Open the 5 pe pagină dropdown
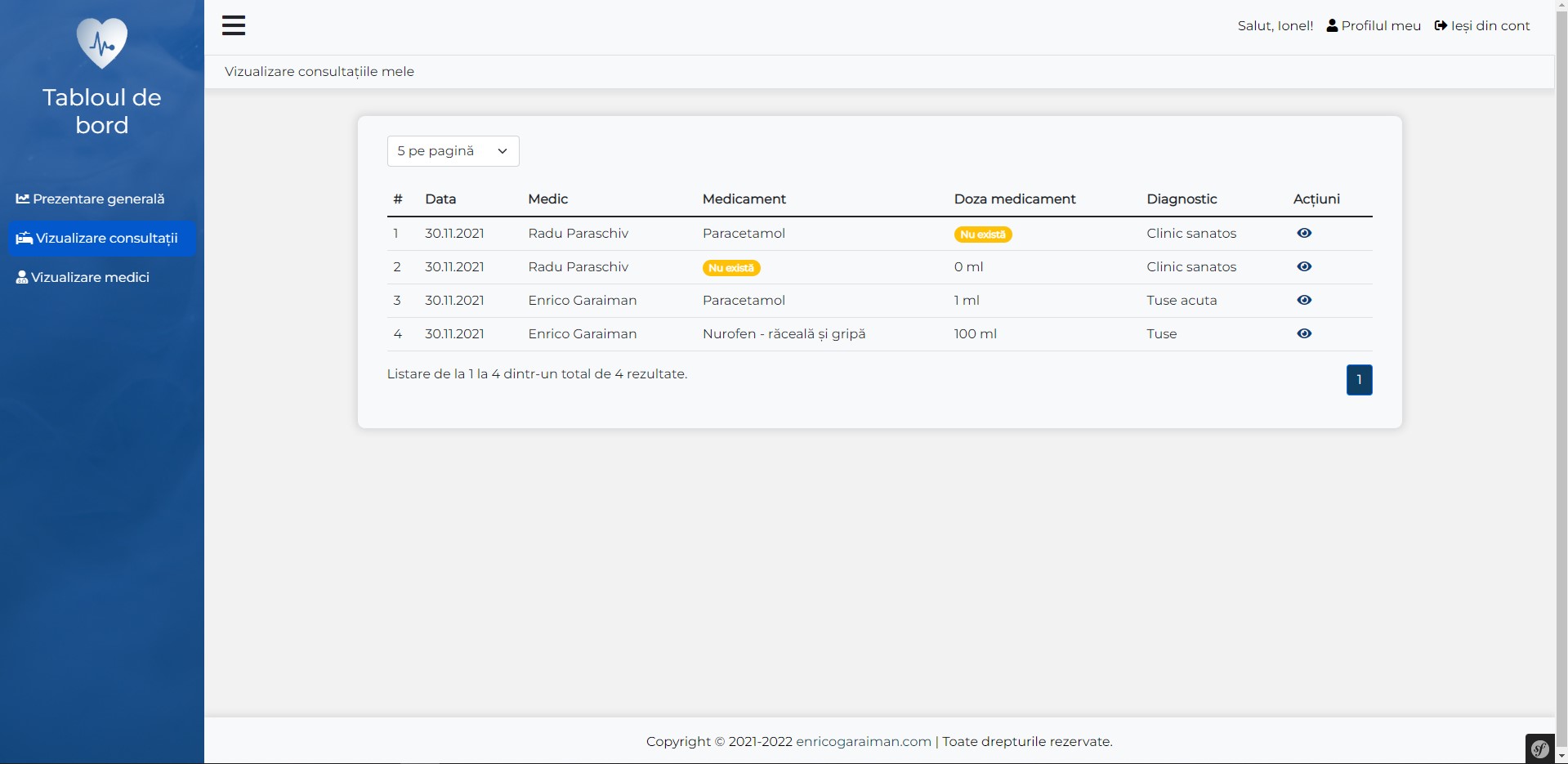Screen dimensions: 1568x764 click(x=453, y=150)
